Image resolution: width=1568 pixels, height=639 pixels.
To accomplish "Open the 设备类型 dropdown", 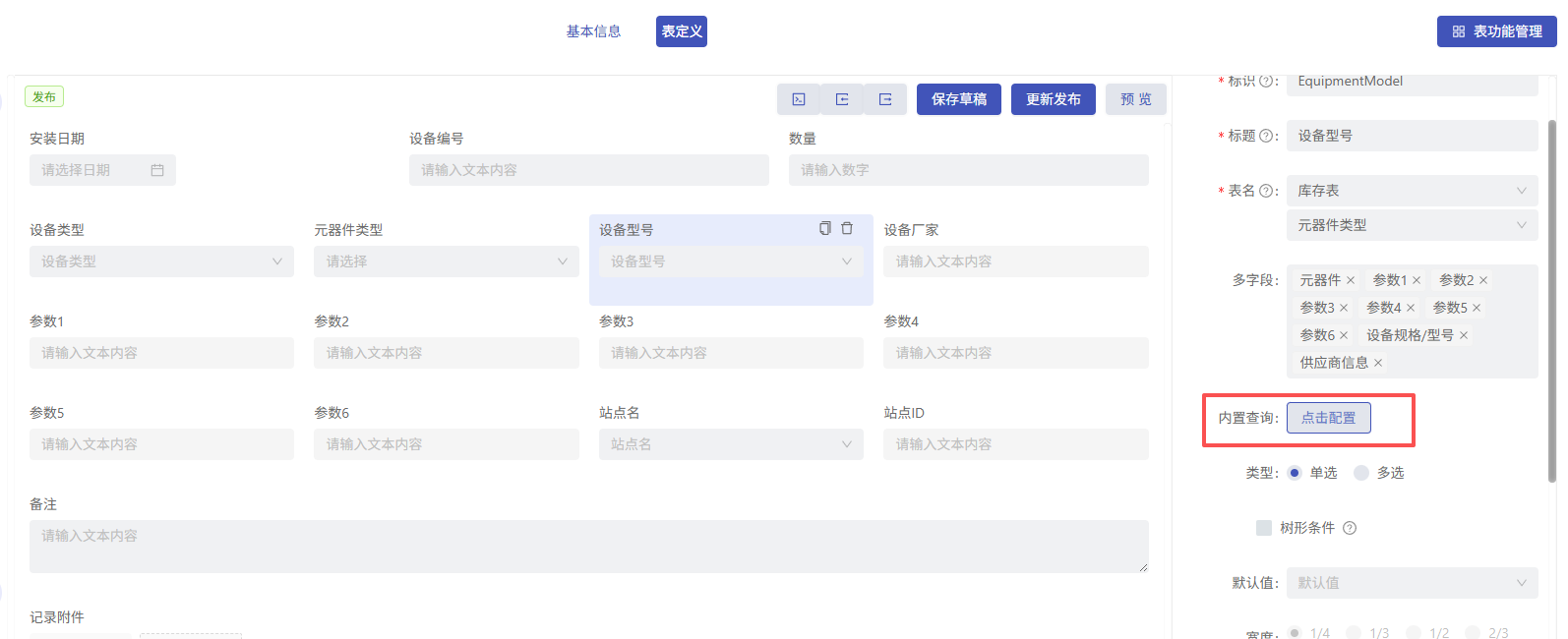I will coord(161,261).
